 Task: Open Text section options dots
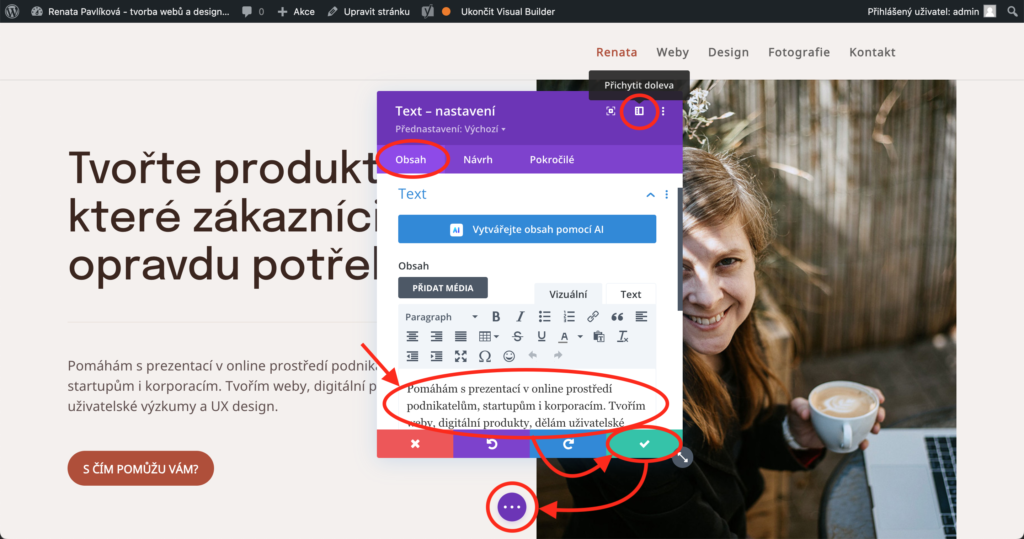666,195
